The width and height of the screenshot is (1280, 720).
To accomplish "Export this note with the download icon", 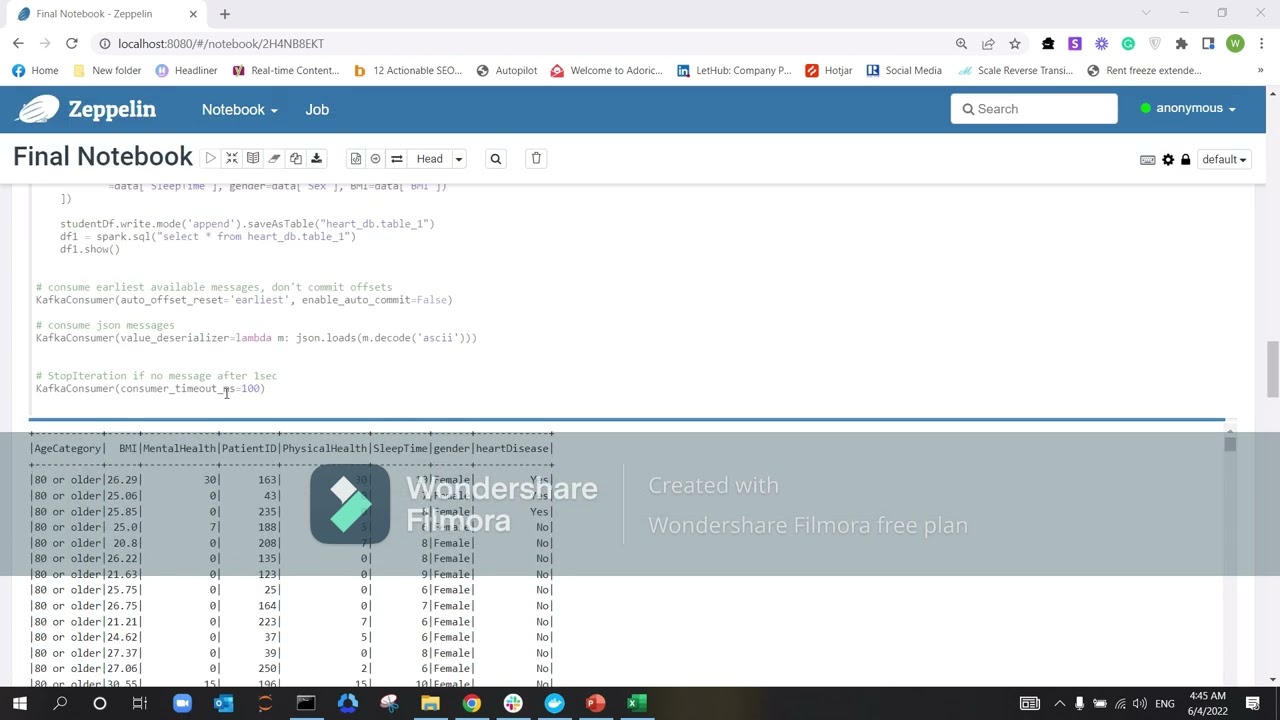I will pos(316,158).
